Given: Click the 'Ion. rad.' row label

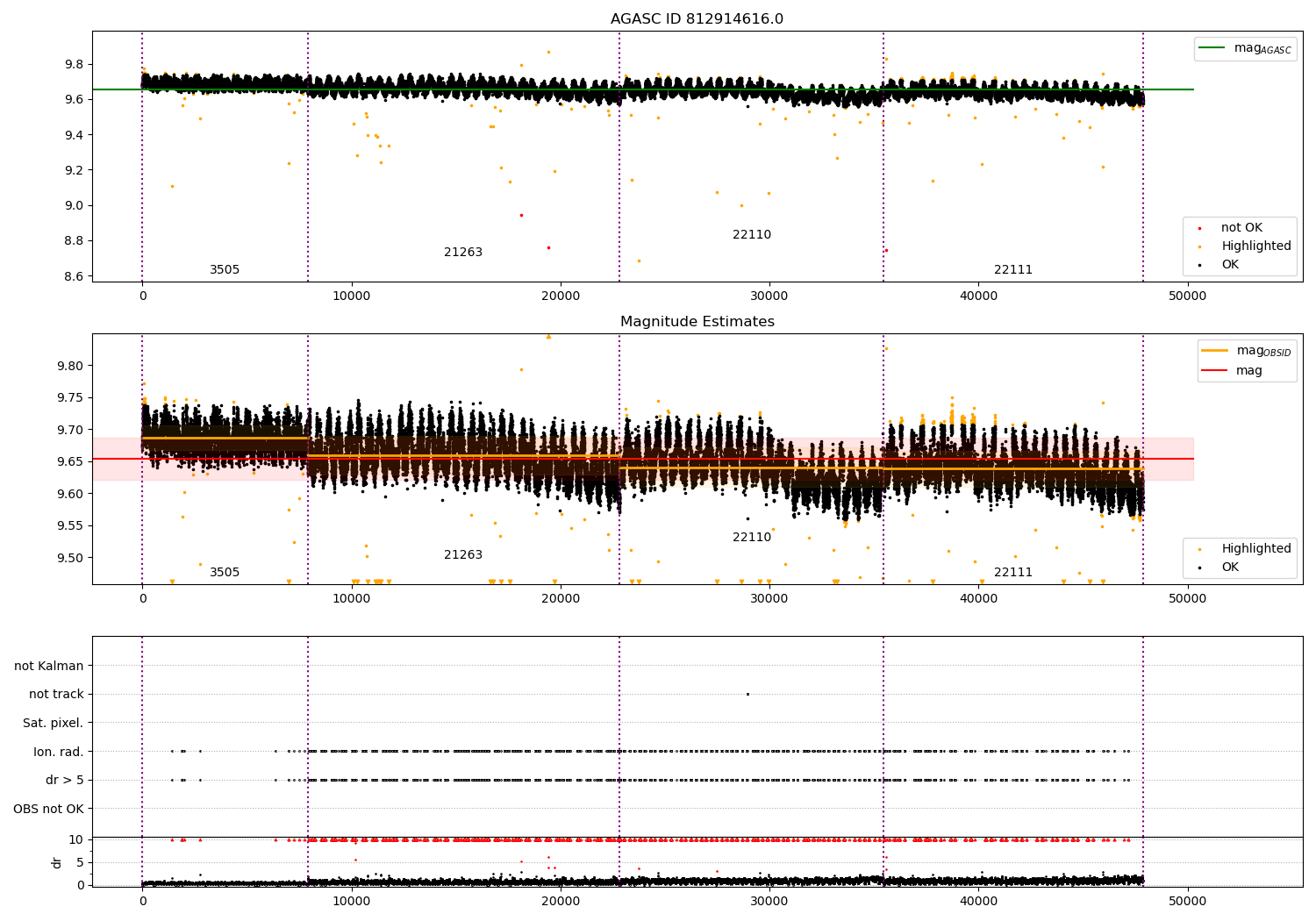Looking at the screenshot, I should pos(59,753).
